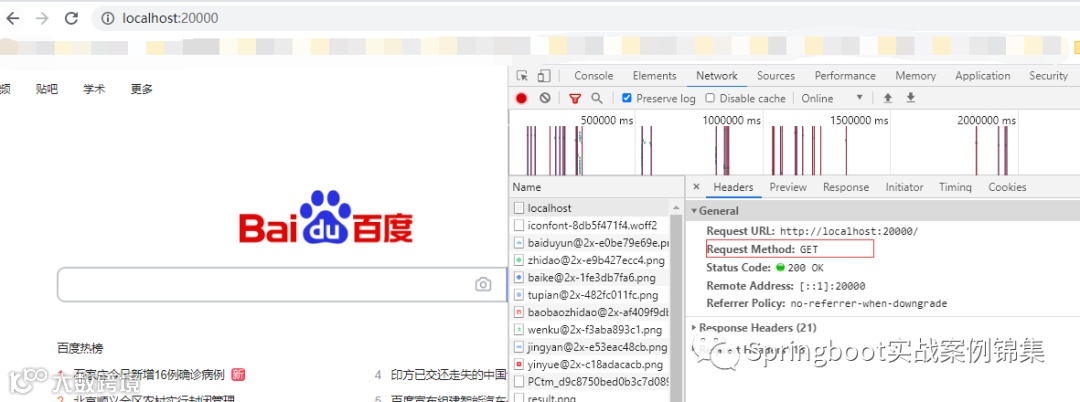Screen dimensions: 1080x402
Task: Select the Response sub-tab
Action: [x=846, y=187]
